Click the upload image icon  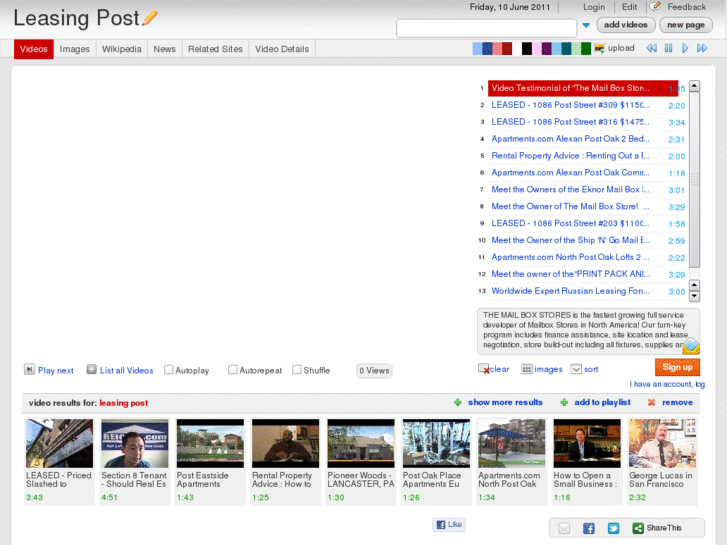coord(599,48)
